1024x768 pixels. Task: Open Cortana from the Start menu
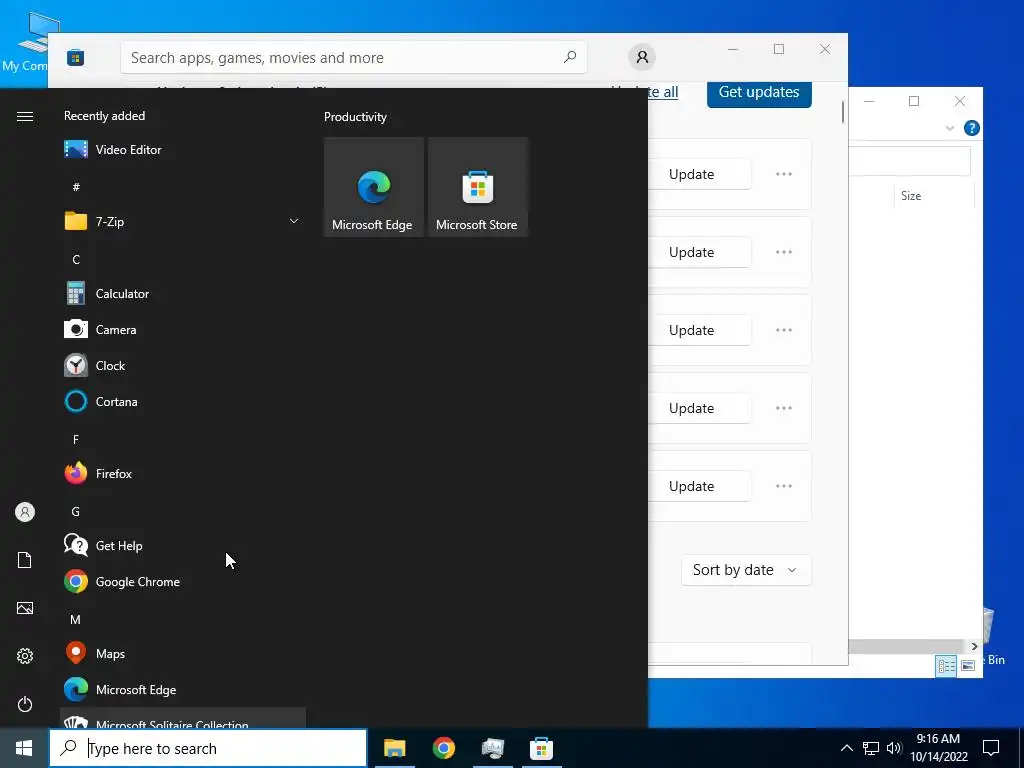[x=183, y=402]
